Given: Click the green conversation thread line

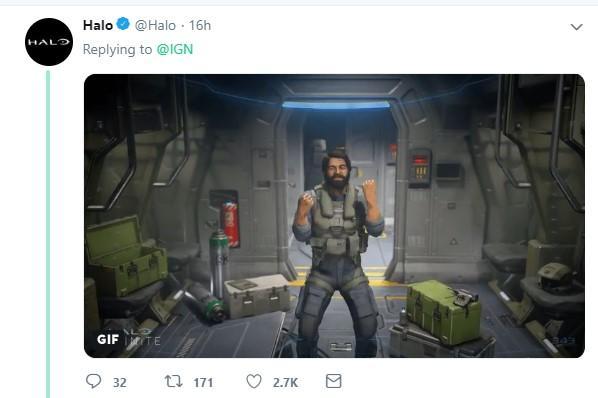Looking at the screenshot, I should (x=48, y=234).
